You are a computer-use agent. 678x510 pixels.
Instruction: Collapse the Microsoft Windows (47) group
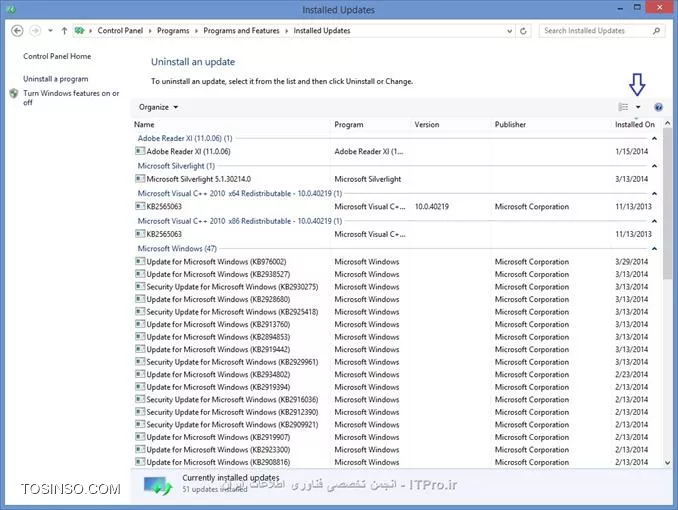tap(654, 249)
